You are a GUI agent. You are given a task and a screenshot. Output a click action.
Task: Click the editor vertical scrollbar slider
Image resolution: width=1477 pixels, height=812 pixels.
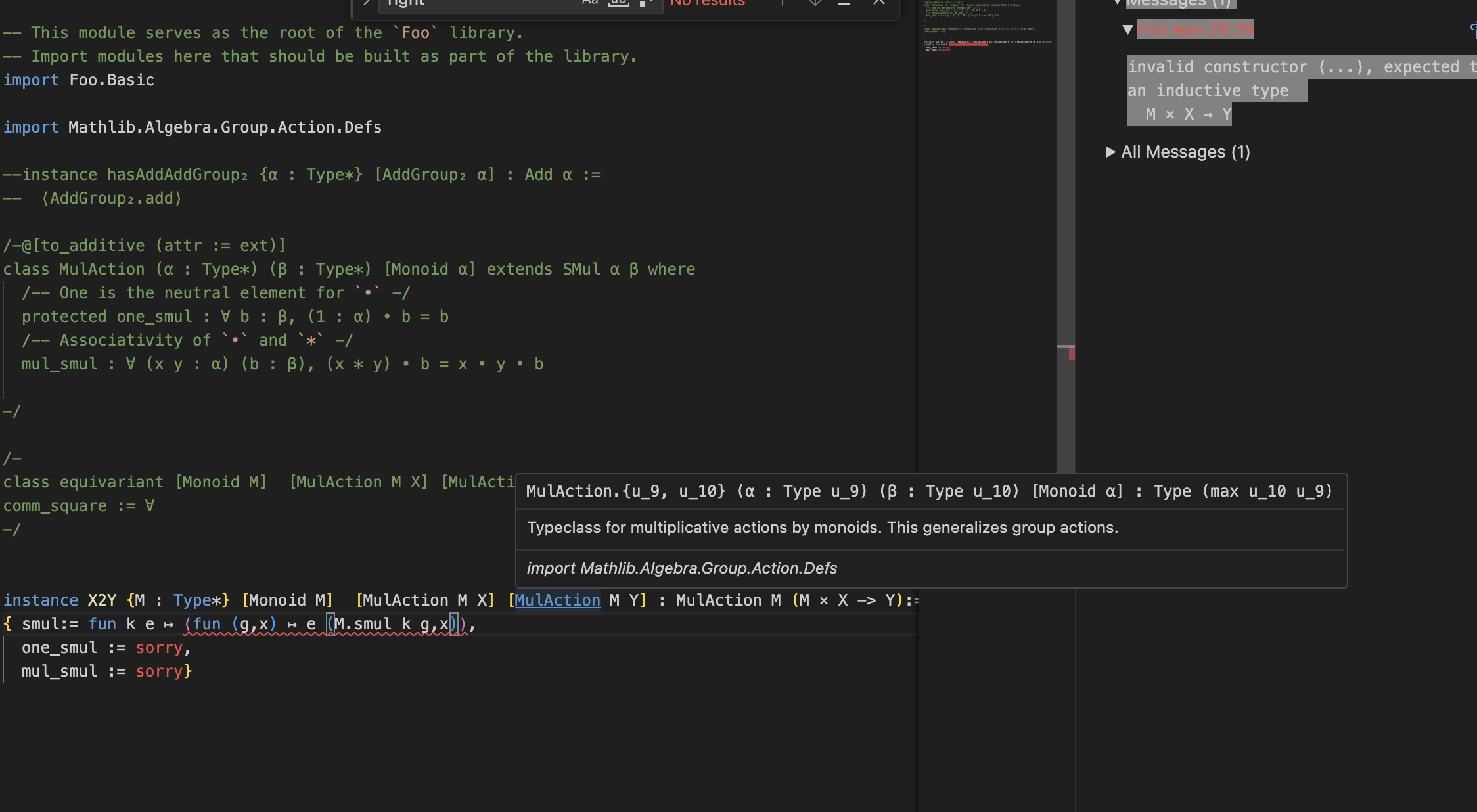(1066, 237)
